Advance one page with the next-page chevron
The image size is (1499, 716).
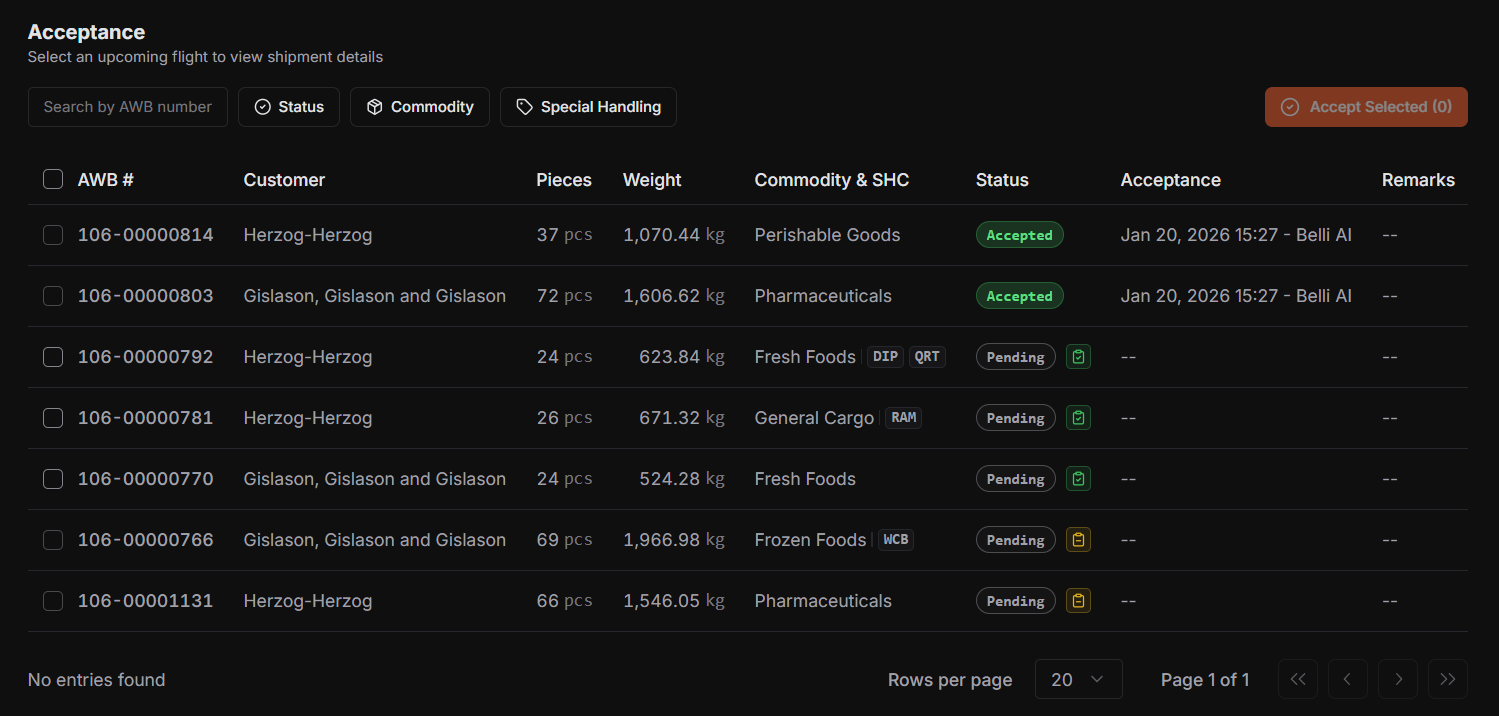click(x=1397, y=679)
